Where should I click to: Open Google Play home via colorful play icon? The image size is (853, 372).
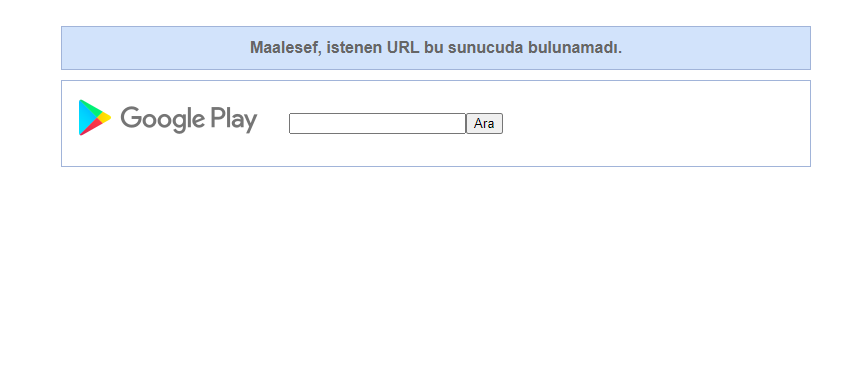pyautogui.click(x=95, y=117)
